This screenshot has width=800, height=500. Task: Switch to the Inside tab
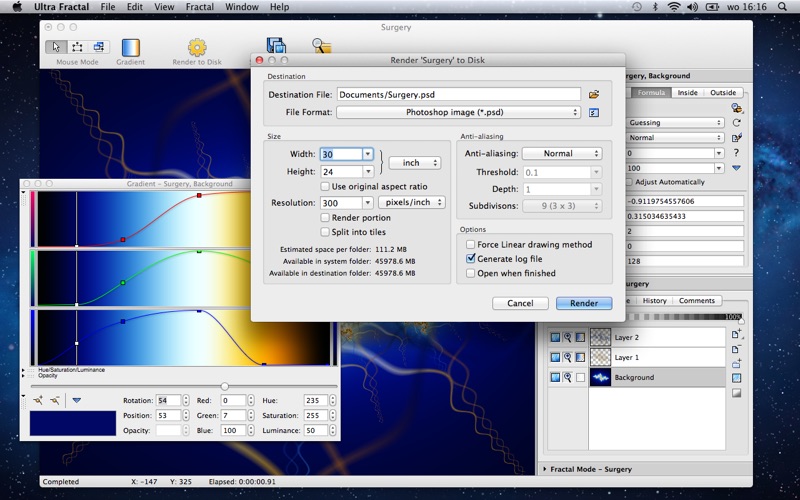click(687, 93)
